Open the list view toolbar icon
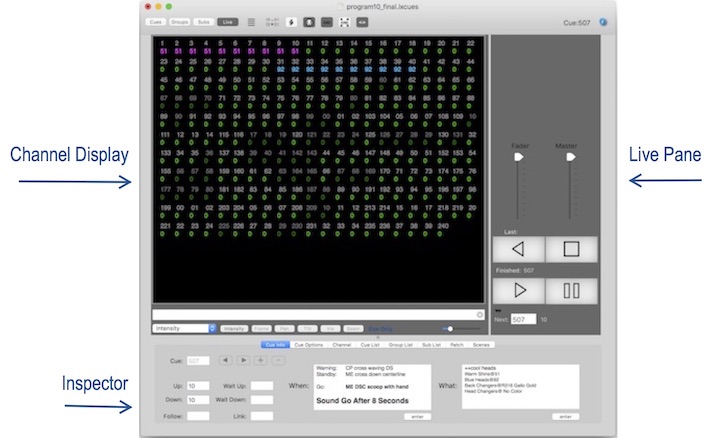 251,22
